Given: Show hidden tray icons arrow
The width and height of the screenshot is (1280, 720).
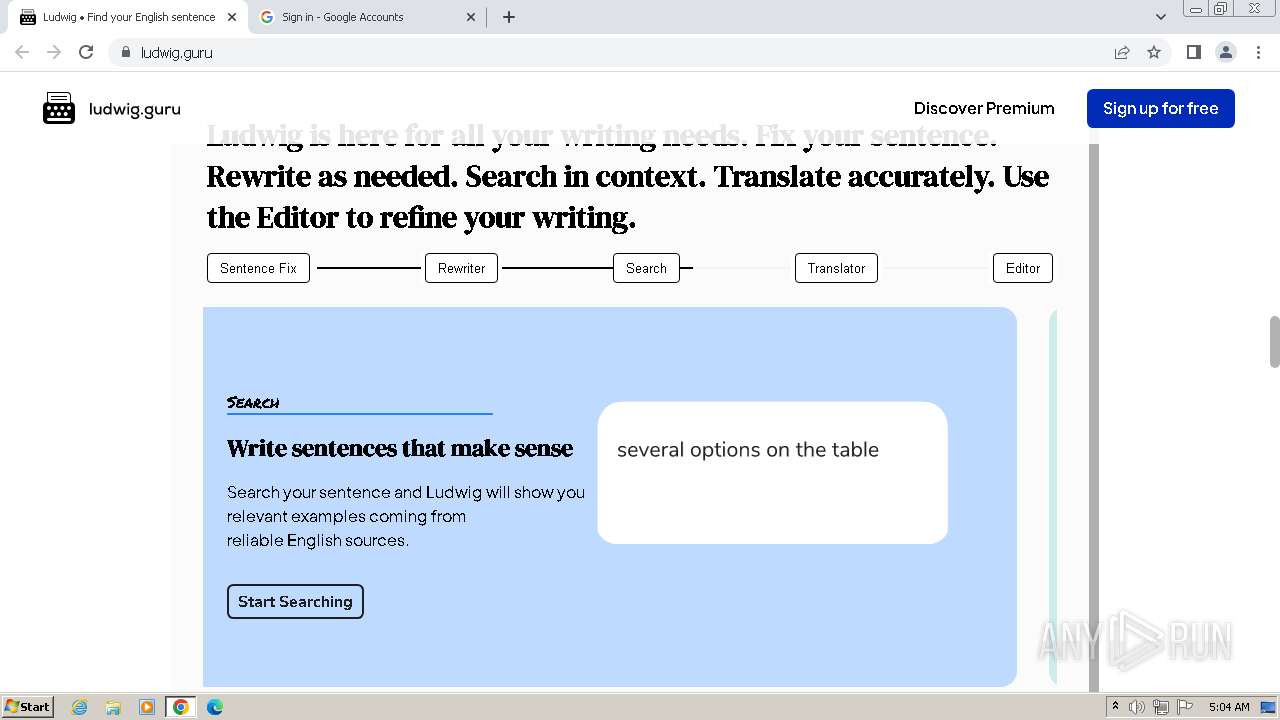Looking at the screenshot, I should [x=1115, y=707].
